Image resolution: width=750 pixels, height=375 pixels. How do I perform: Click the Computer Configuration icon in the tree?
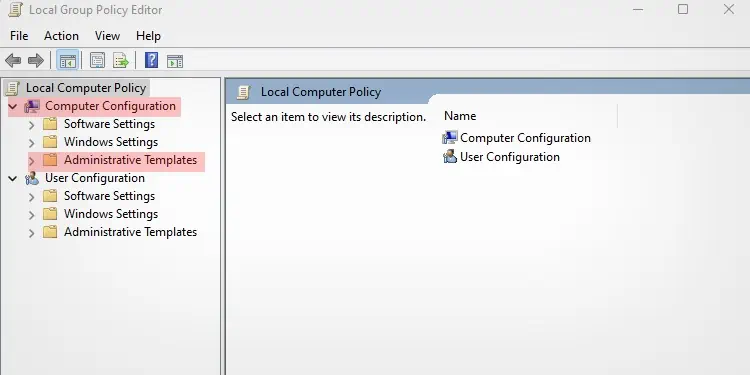32,106
